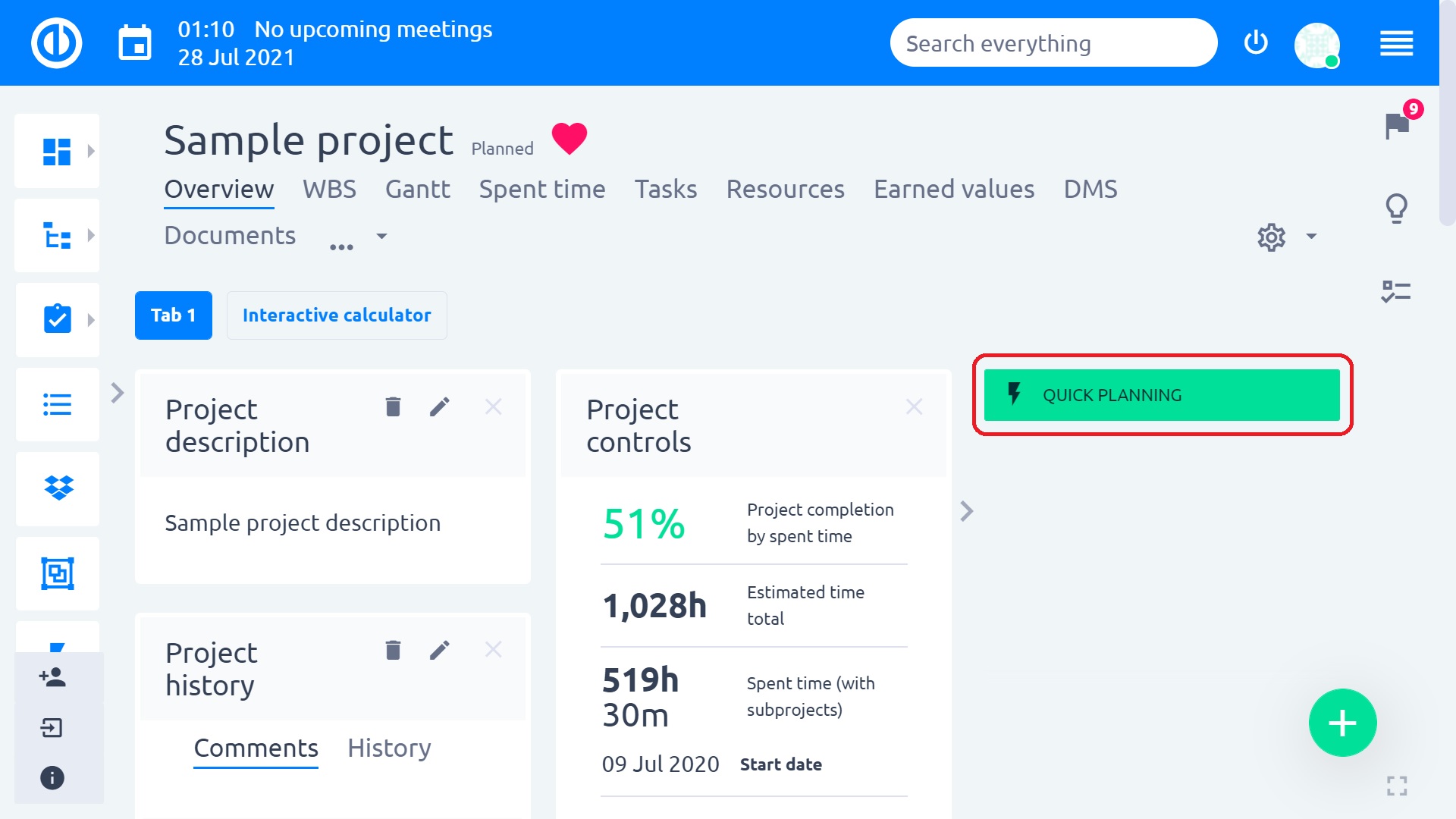Click the Search everything field
The width and height of the screenshot is (1456, 819).
(1053, 43)
